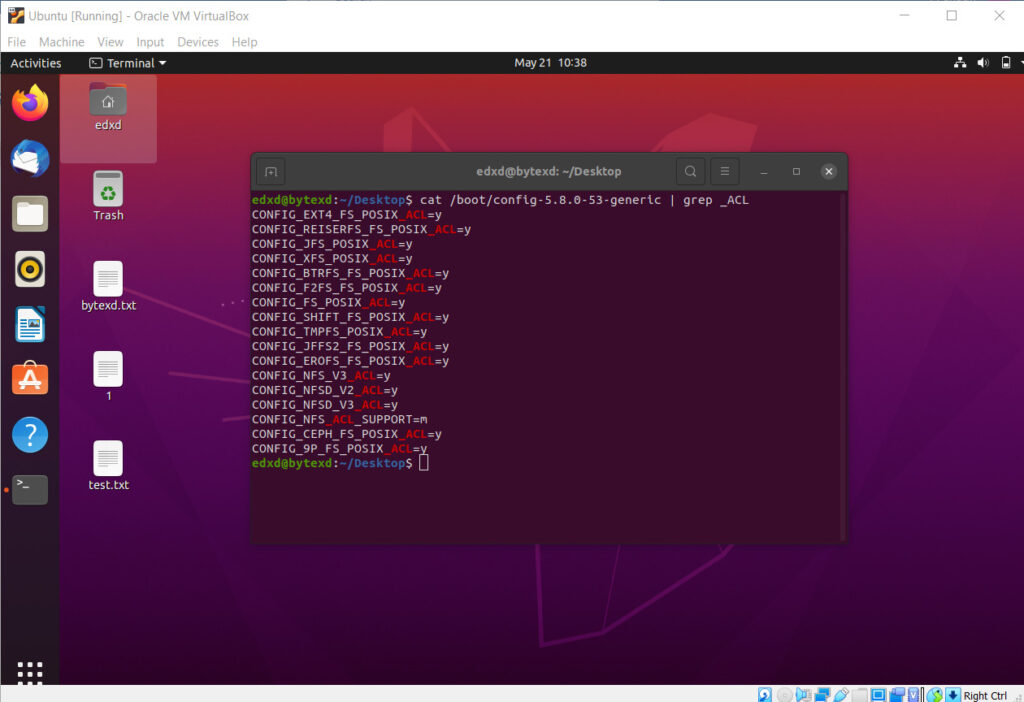Launch Rhythmbox from the dock

29,268
